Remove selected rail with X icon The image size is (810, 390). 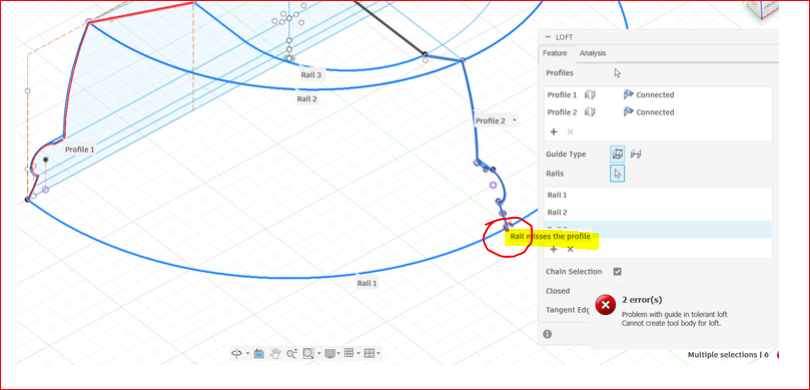point(570,249)
